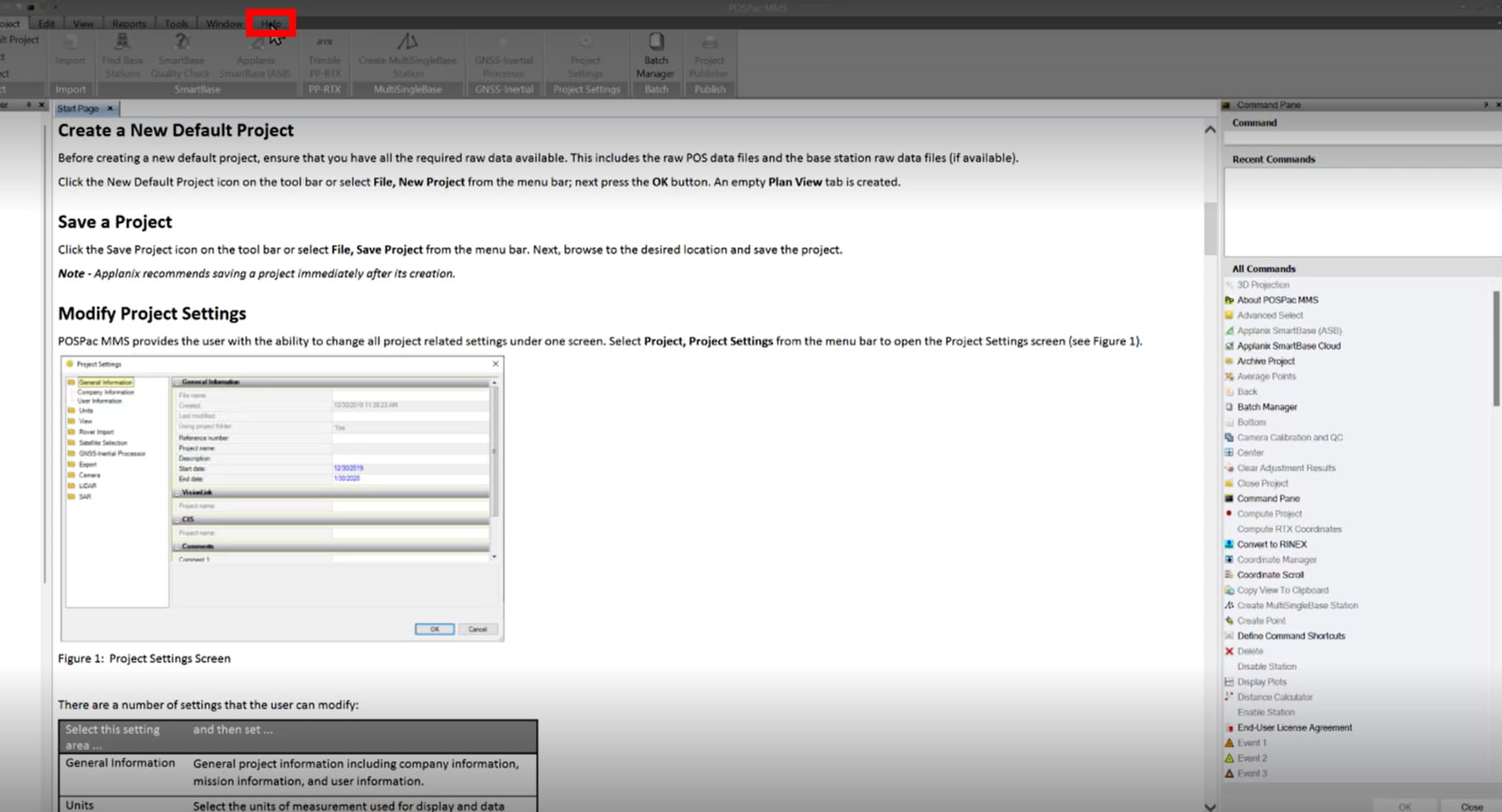Open the Help menu
1502x812 pixels.
[271, 24]
